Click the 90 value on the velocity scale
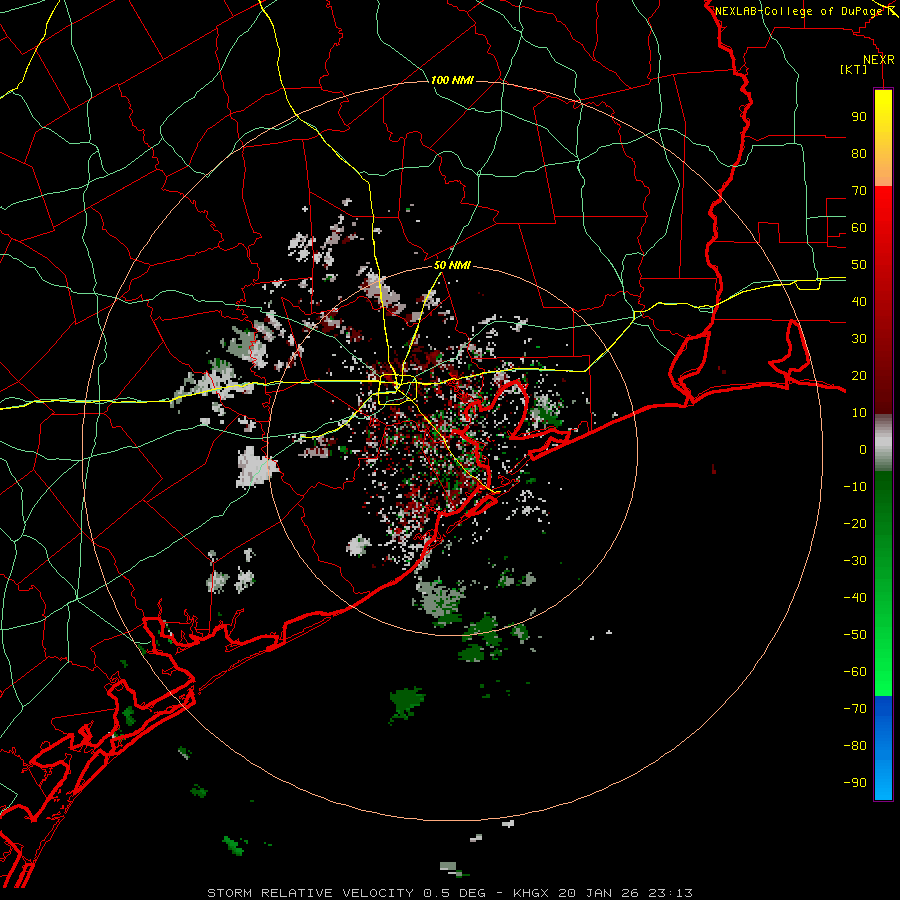Image resolution: width=900 pixels, height=900 pixels. point(859,117)
